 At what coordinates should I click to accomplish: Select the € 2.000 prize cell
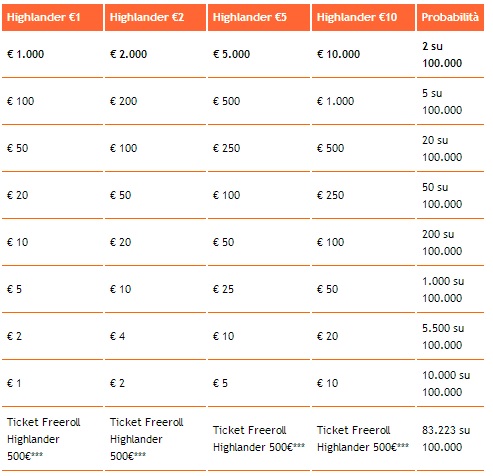pyautogui.click(x=128, y=54)
